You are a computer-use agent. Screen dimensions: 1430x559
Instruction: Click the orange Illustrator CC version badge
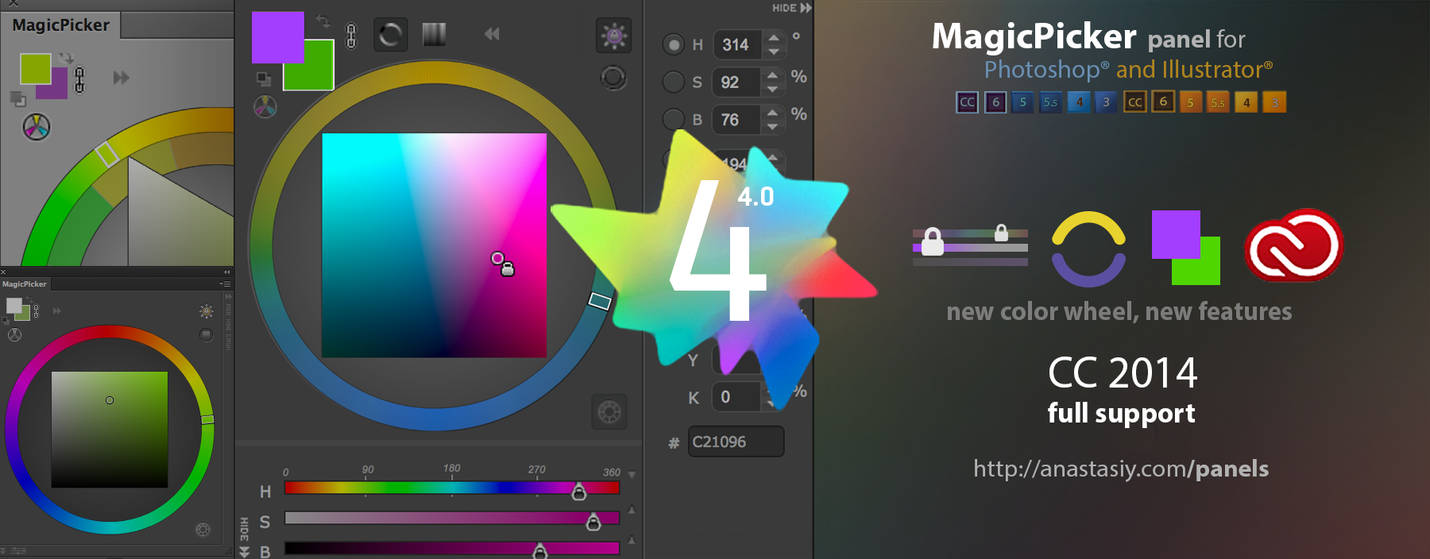point(1134,102)
